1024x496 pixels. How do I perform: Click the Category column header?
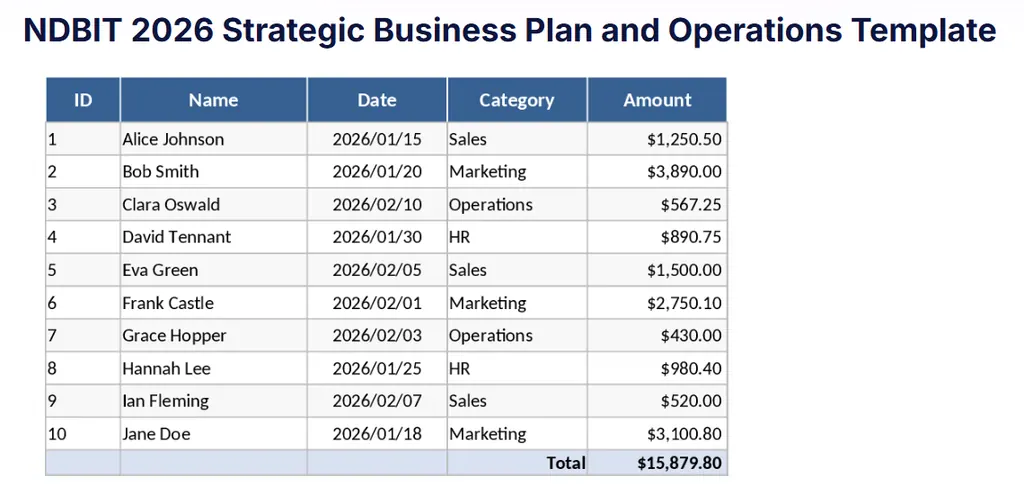click(516, 100)
